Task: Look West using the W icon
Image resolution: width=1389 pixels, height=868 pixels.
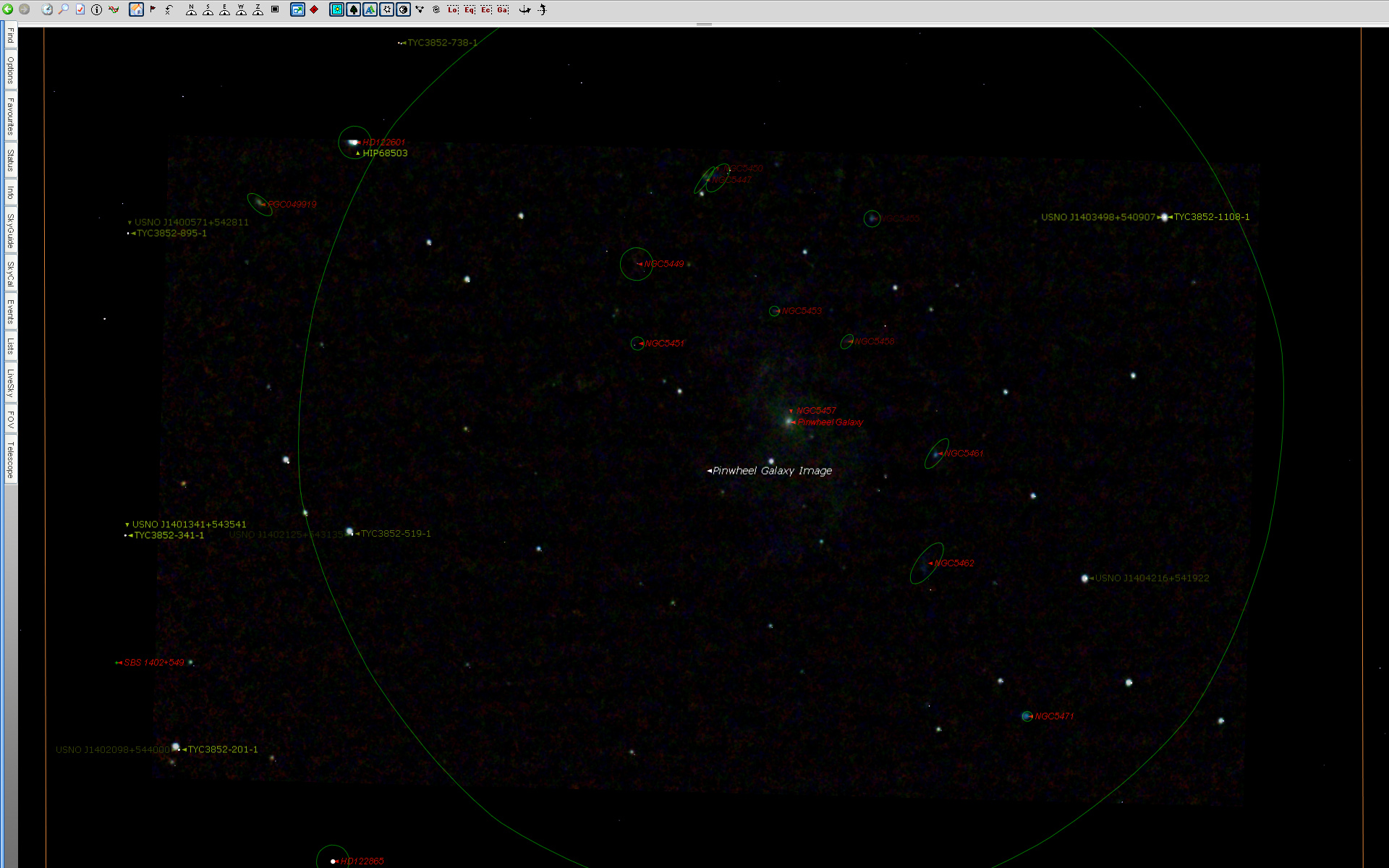Action: [x=241, y=9]
